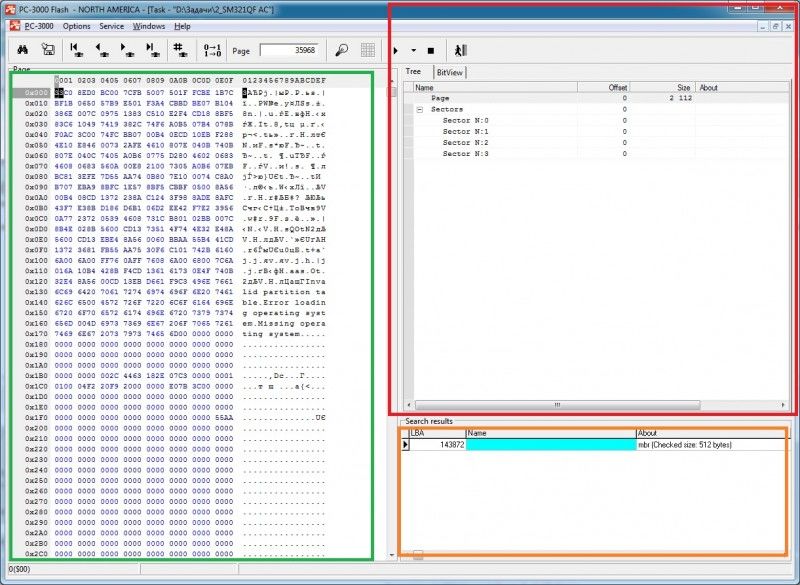
Task: Click the save-to-disk toolbar icon
Action: pyautogui.click(x=48, y=50)
